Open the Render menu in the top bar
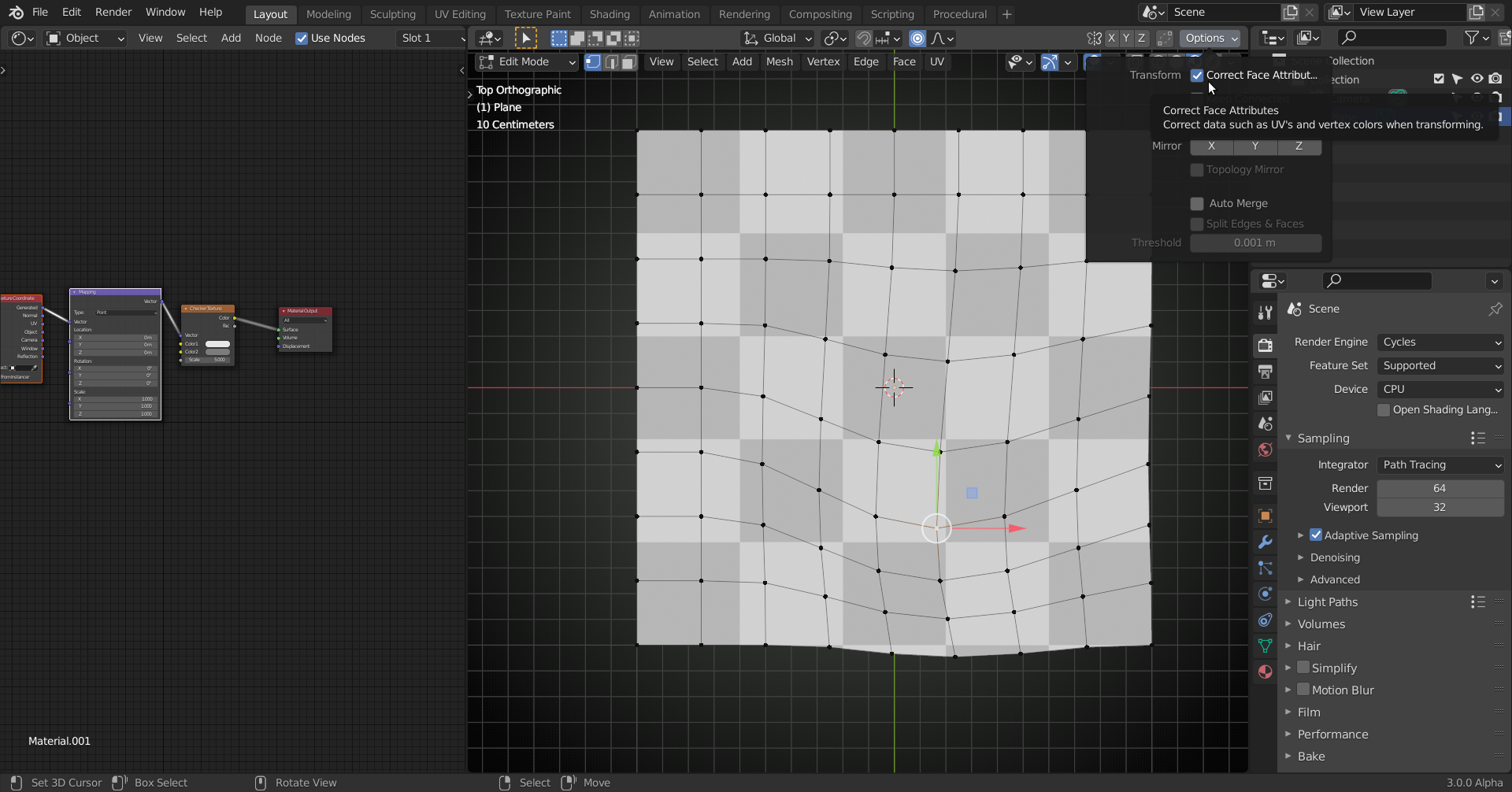1512x792 pixels. [113, 12]
